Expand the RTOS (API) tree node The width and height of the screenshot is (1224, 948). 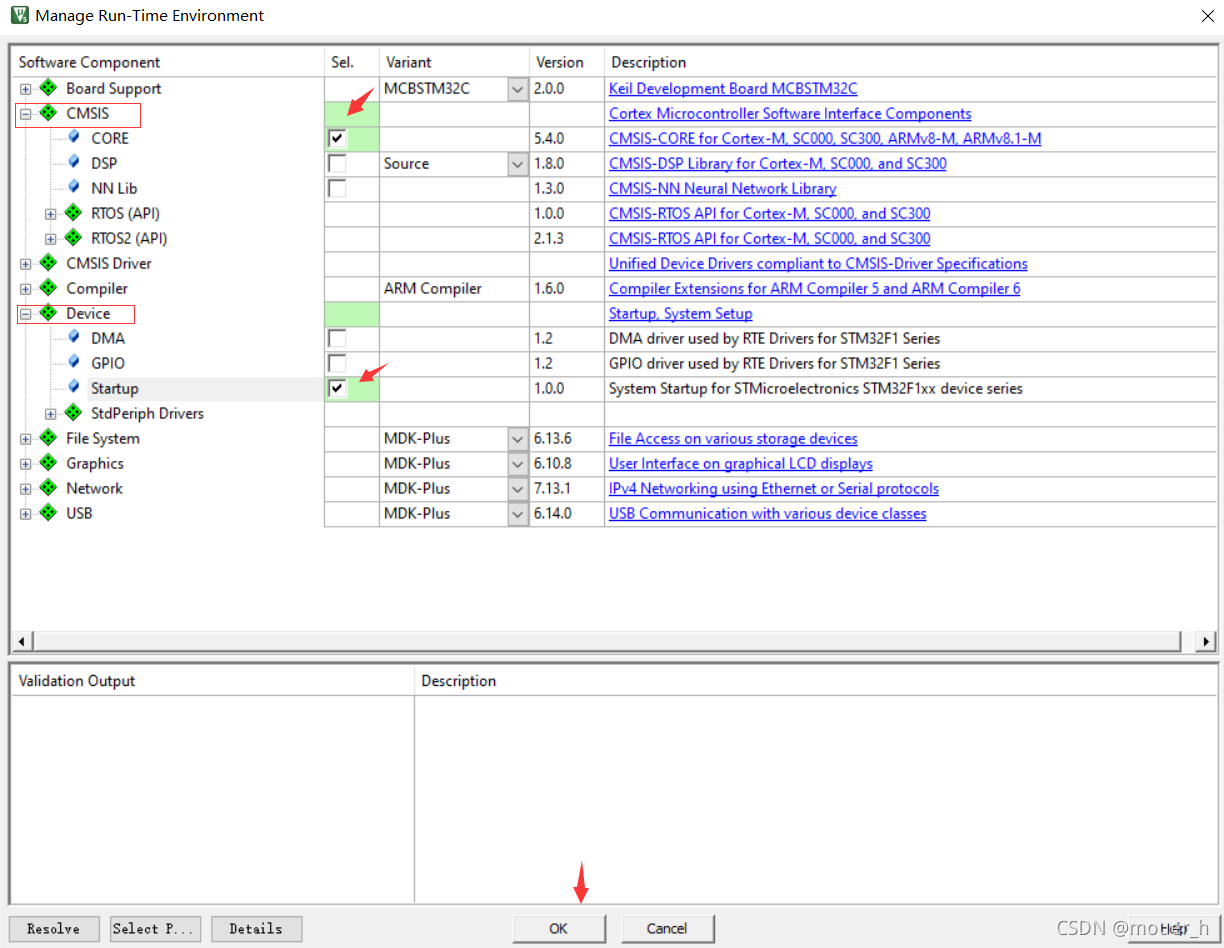point(51,214)
